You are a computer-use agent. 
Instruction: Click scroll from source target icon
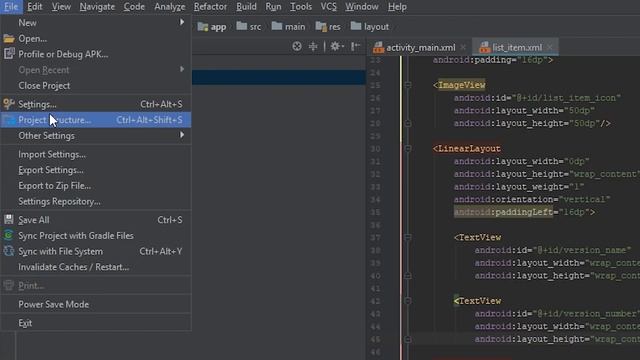[x=297, y=47]
